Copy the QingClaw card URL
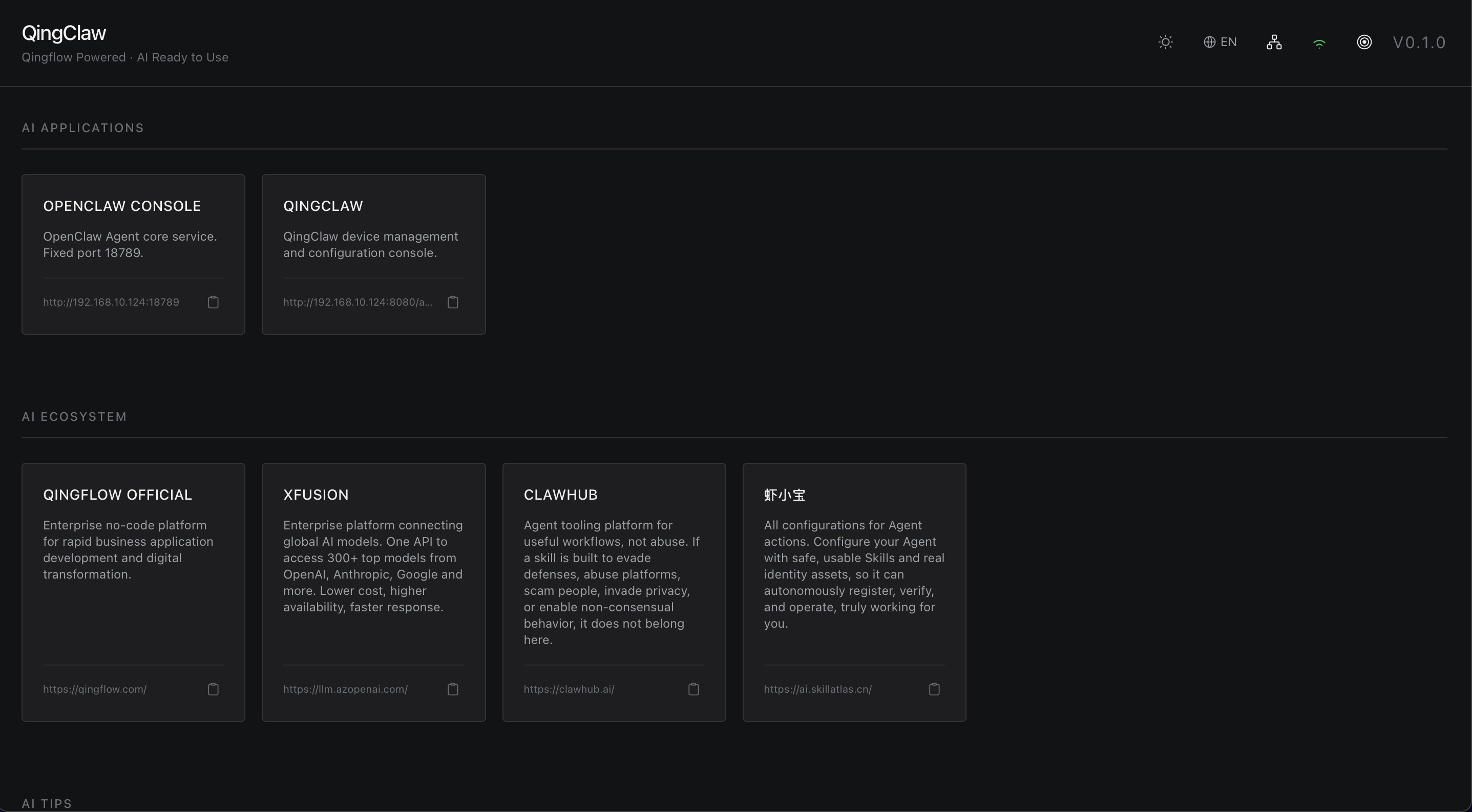This screenshot has height=812, width=1472. point(453,302)
